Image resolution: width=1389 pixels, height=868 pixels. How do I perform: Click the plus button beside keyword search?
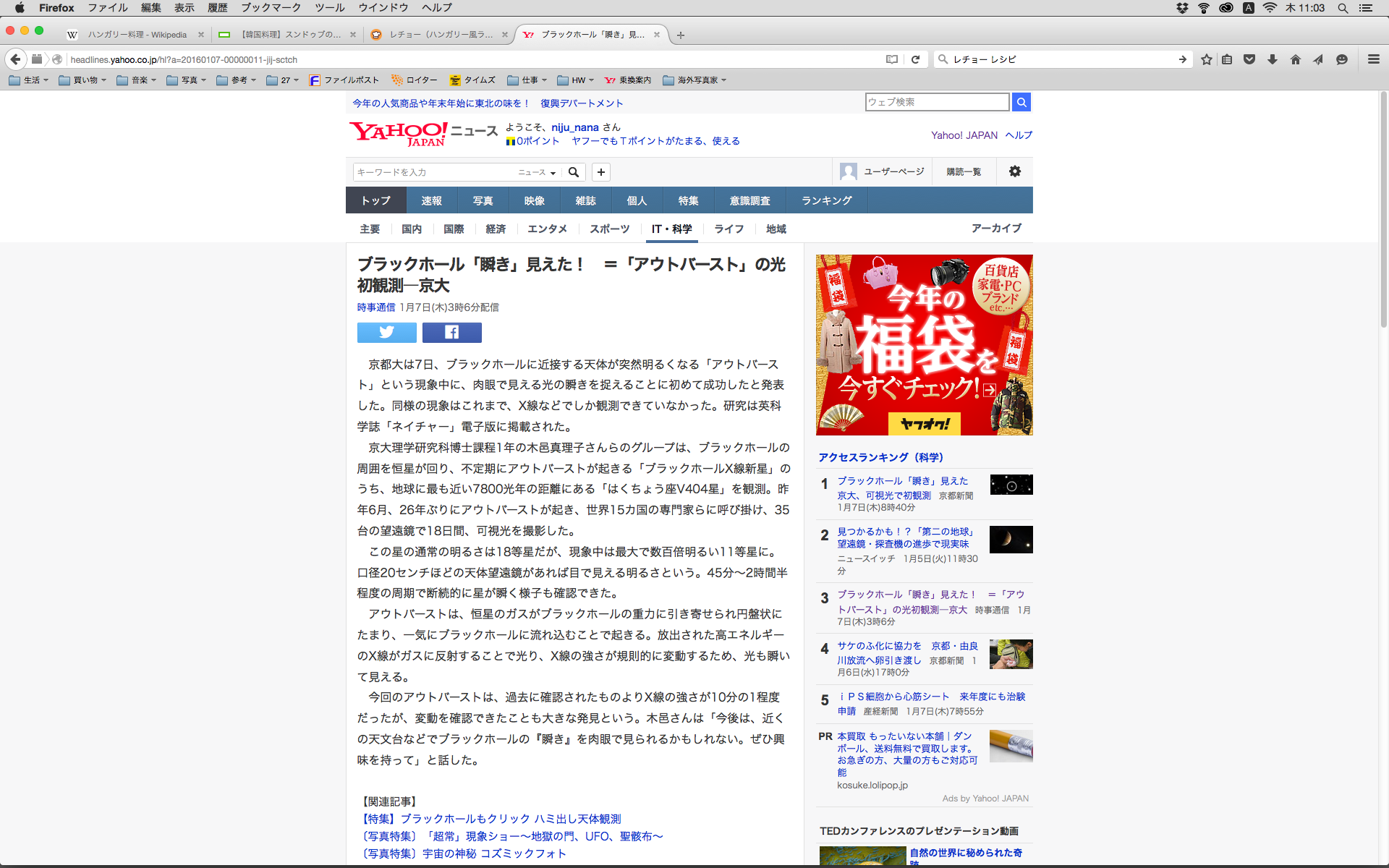[600, 172]
